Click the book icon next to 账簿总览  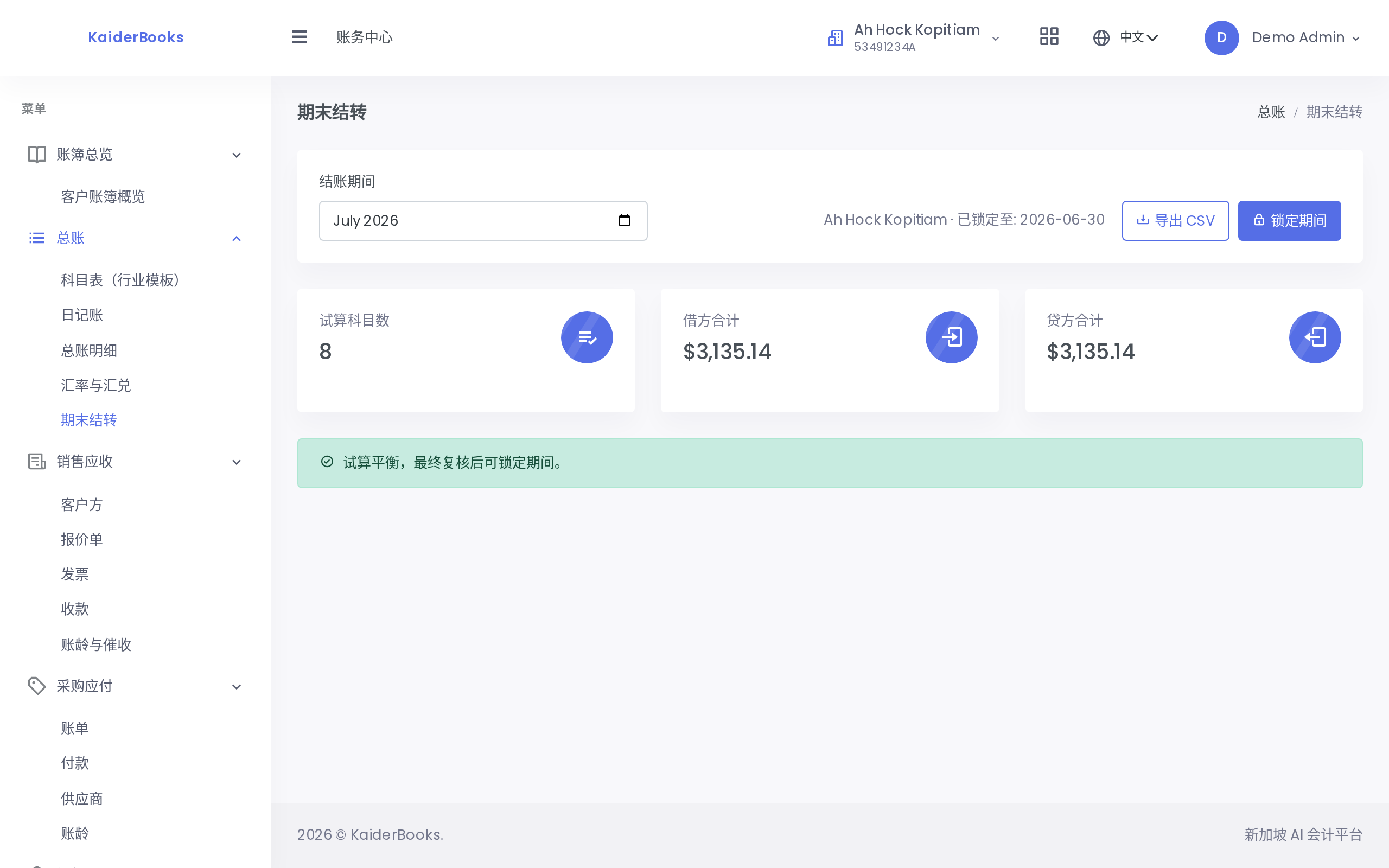coord(37,155)
